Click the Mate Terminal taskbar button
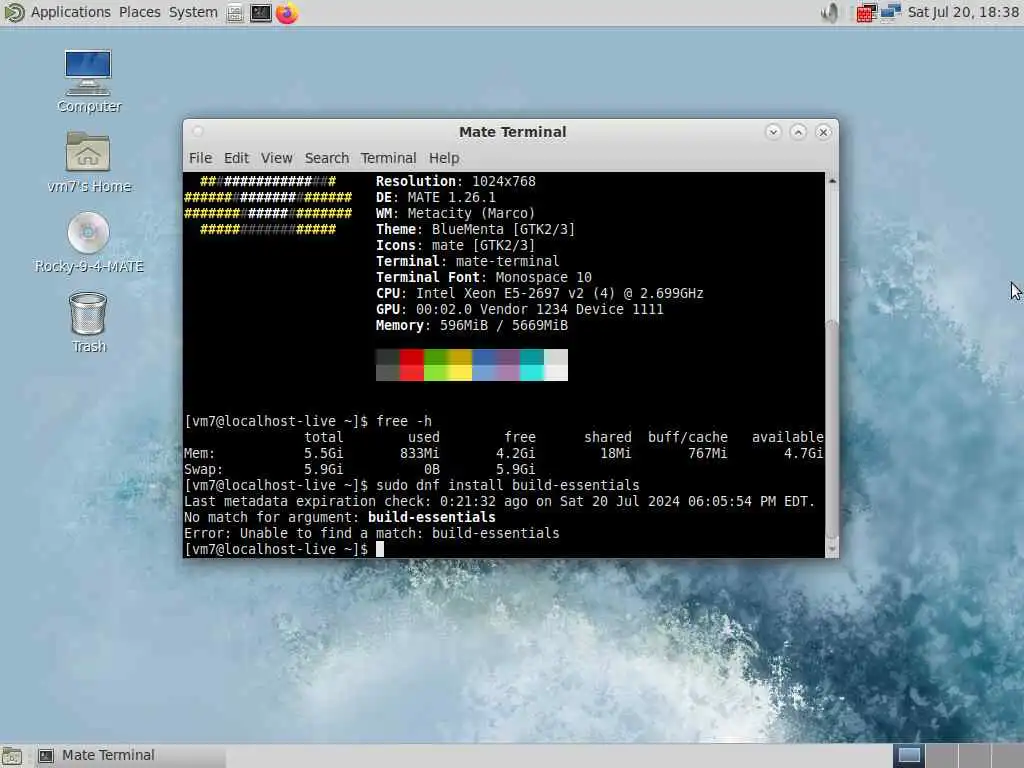The image size is (1024, 768). 129,756
